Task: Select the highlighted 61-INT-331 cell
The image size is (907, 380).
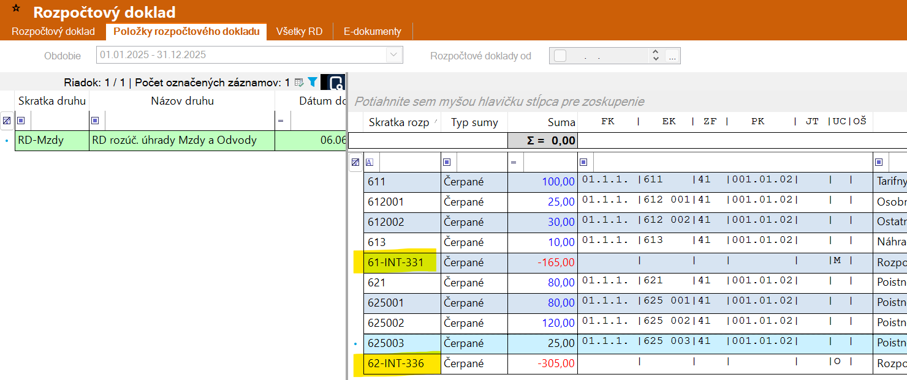Action: tap(401, 263)
